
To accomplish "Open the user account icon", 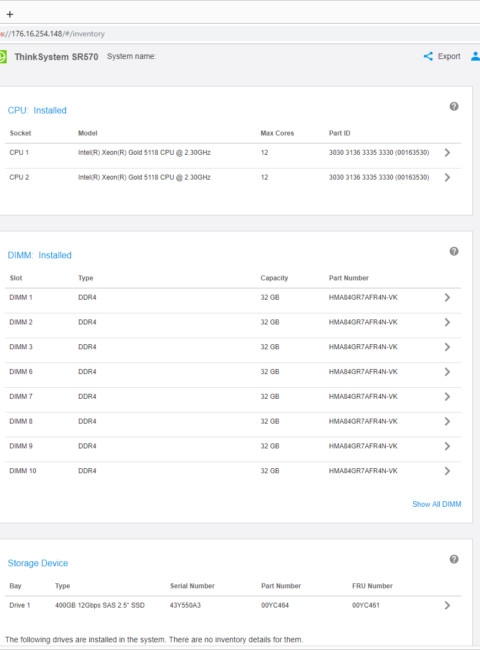I will pyautogui.click(x=476, y=56).
